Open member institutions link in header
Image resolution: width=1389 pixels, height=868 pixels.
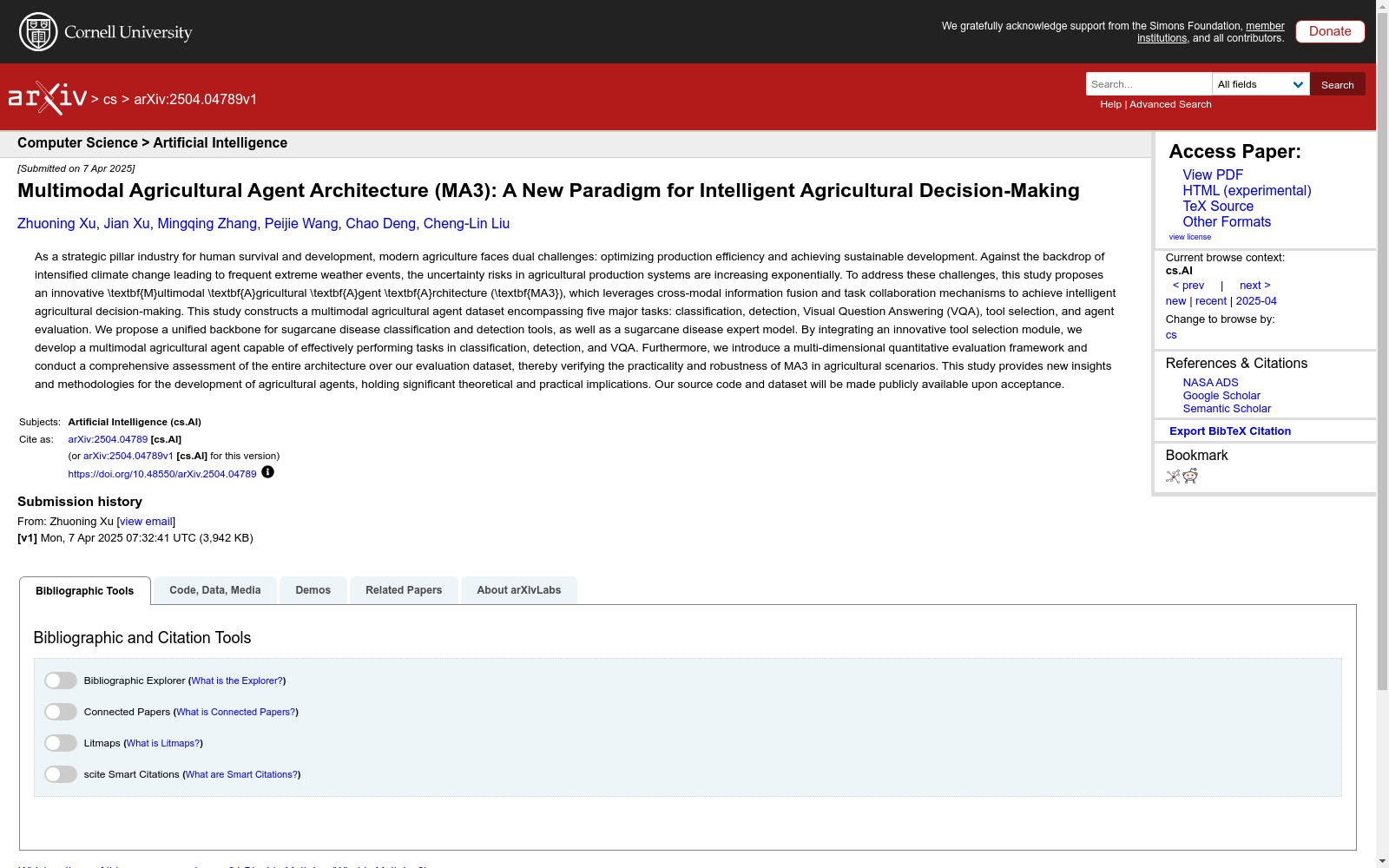[1211, 32]
